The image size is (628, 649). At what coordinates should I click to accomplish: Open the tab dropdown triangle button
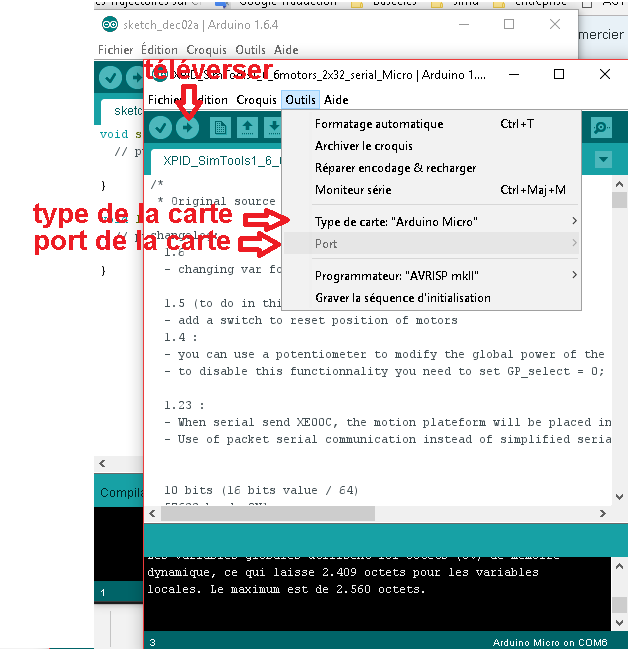[603, 159]
